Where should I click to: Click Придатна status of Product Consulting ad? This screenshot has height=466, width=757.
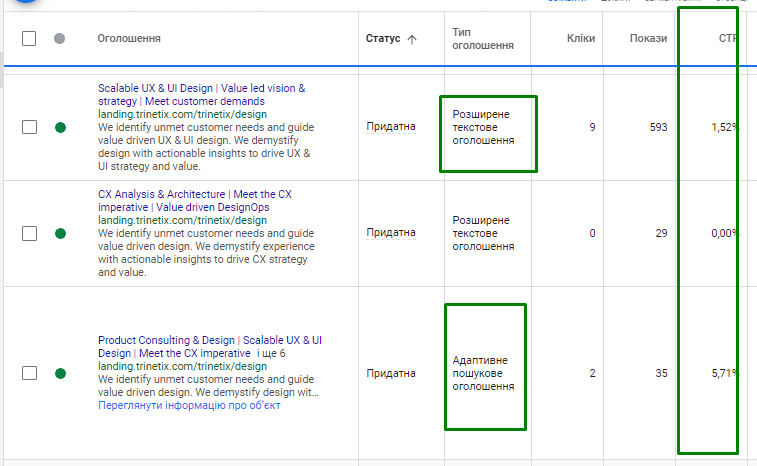pyautogui.click(x=391, y=373)
